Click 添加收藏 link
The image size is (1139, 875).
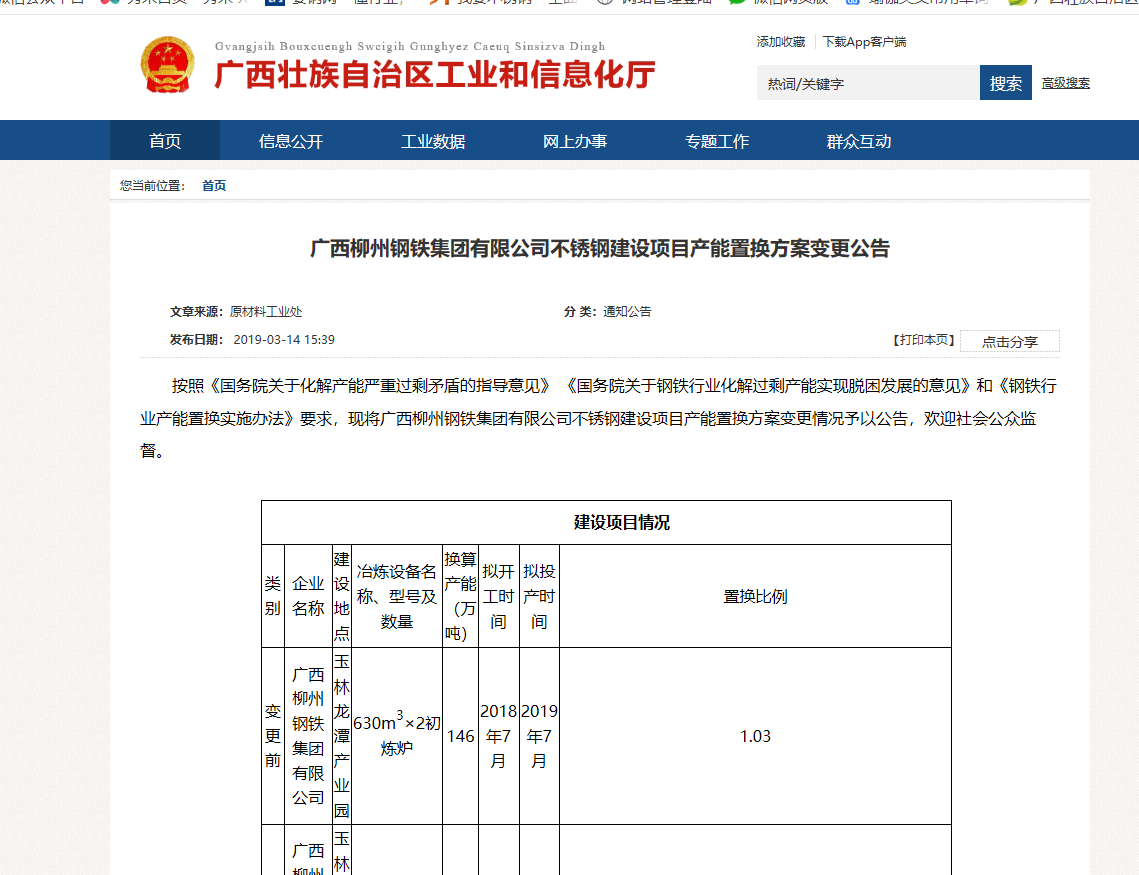pyautogui.click(x=781, y=42)
